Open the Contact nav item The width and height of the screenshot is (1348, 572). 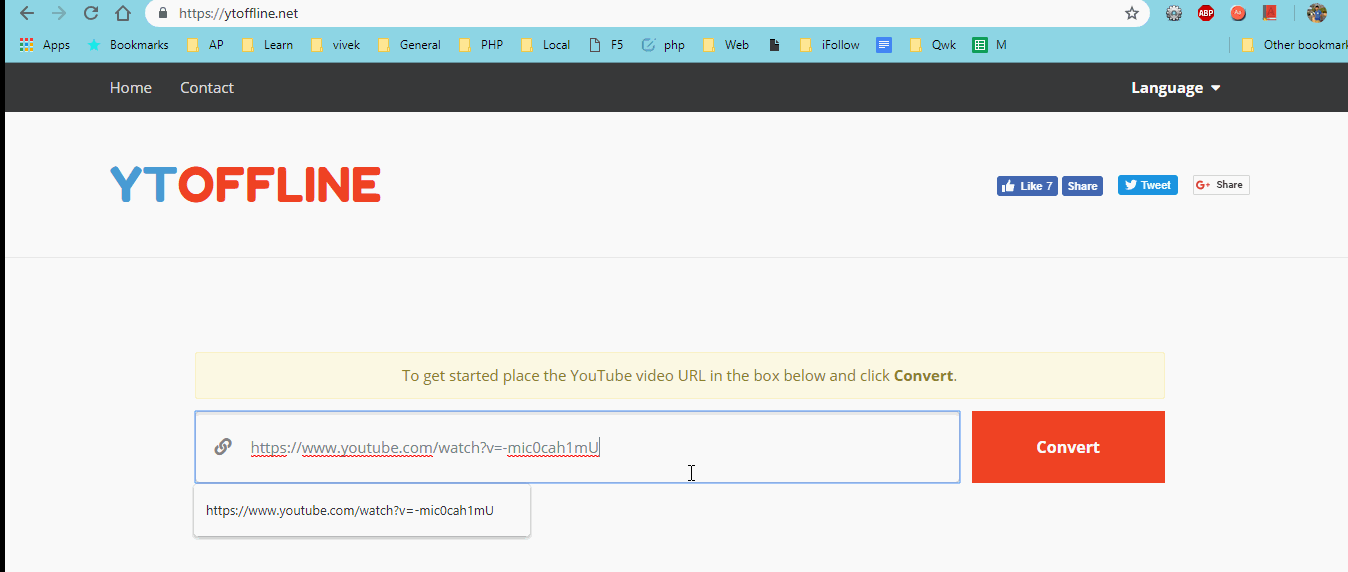(x=207, y=88)
